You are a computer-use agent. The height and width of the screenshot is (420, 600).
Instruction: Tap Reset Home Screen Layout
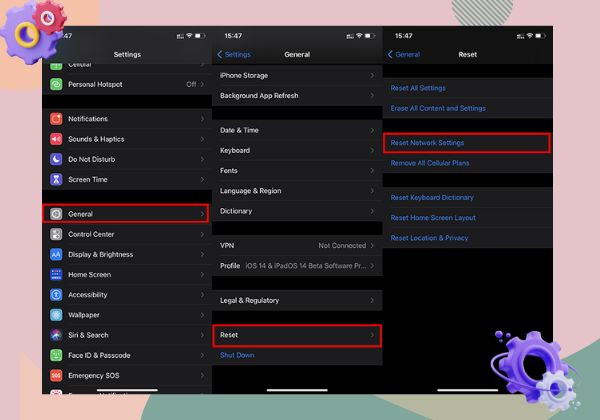433,218
